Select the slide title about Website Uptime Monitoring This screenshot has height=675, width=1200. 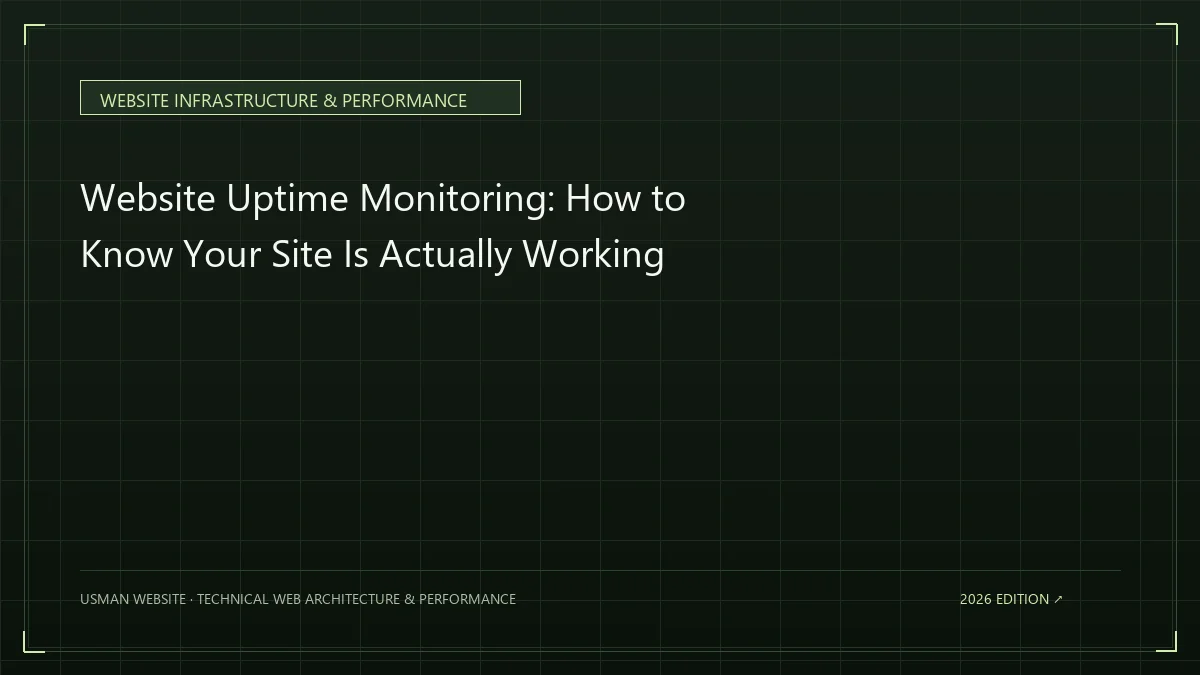click(x=383, y=226)
